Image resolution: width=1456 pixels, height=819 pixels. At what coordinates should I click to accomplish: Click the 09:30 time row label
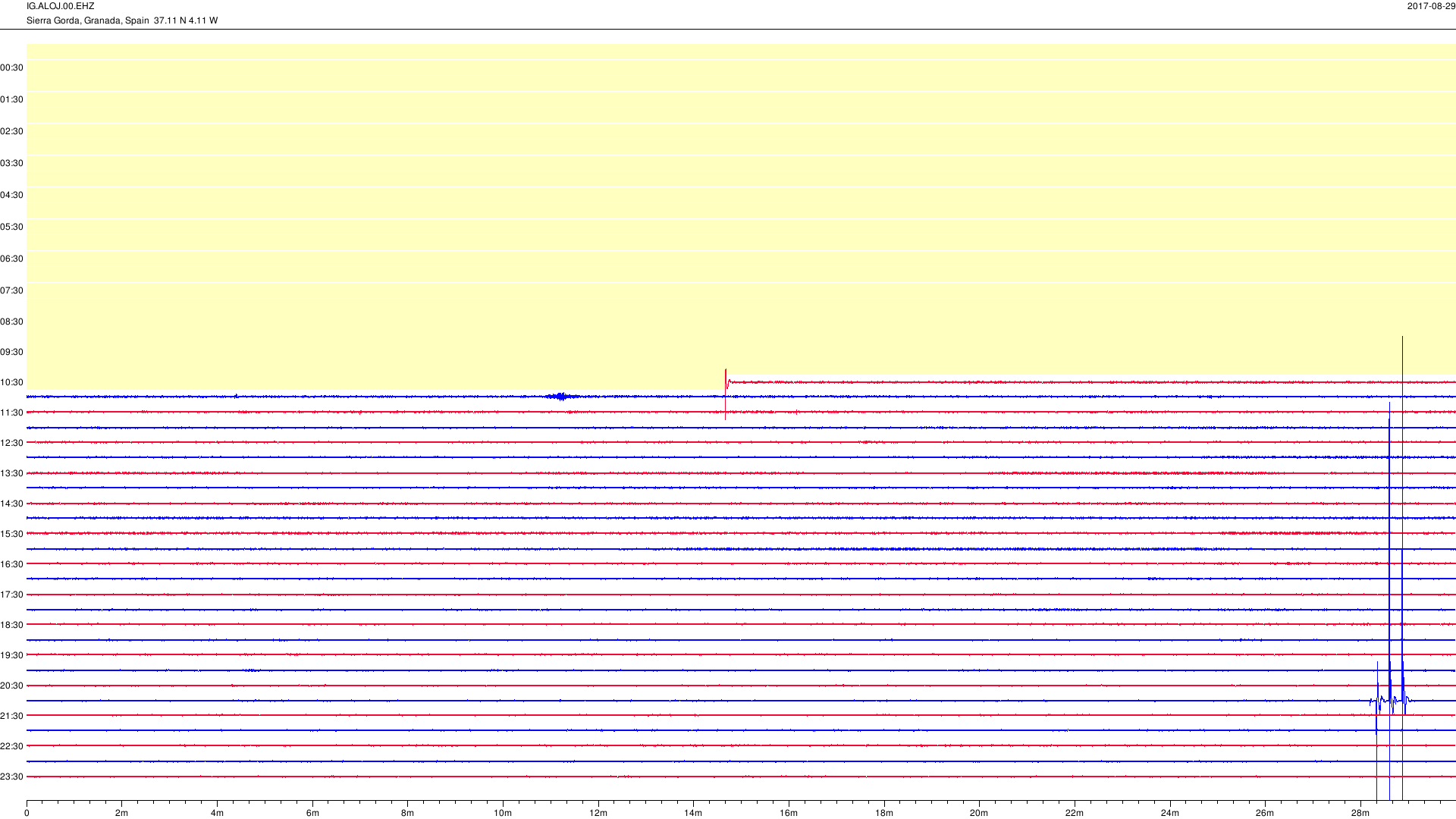[11, 352]
